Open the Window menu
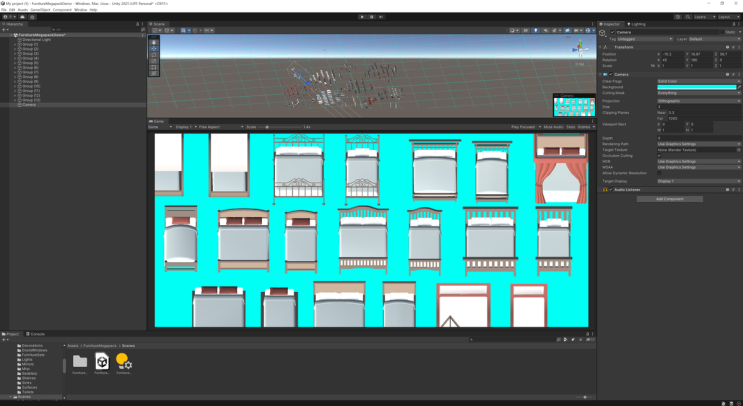The height and width of the screenshot is (406, 743). (81, 9)
